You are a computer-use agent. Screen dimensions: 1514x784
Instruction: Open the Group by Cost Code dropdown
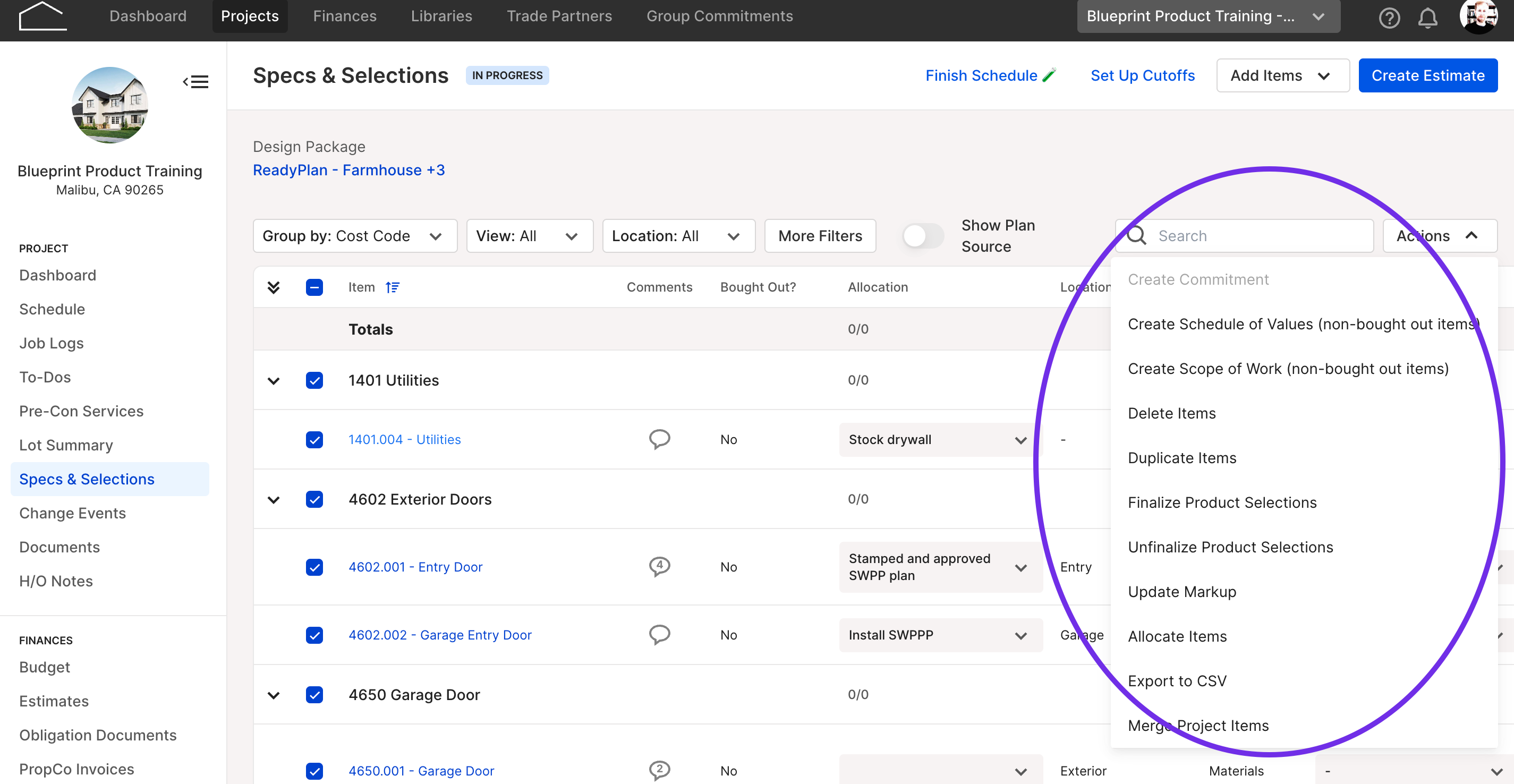coord(355,236)
